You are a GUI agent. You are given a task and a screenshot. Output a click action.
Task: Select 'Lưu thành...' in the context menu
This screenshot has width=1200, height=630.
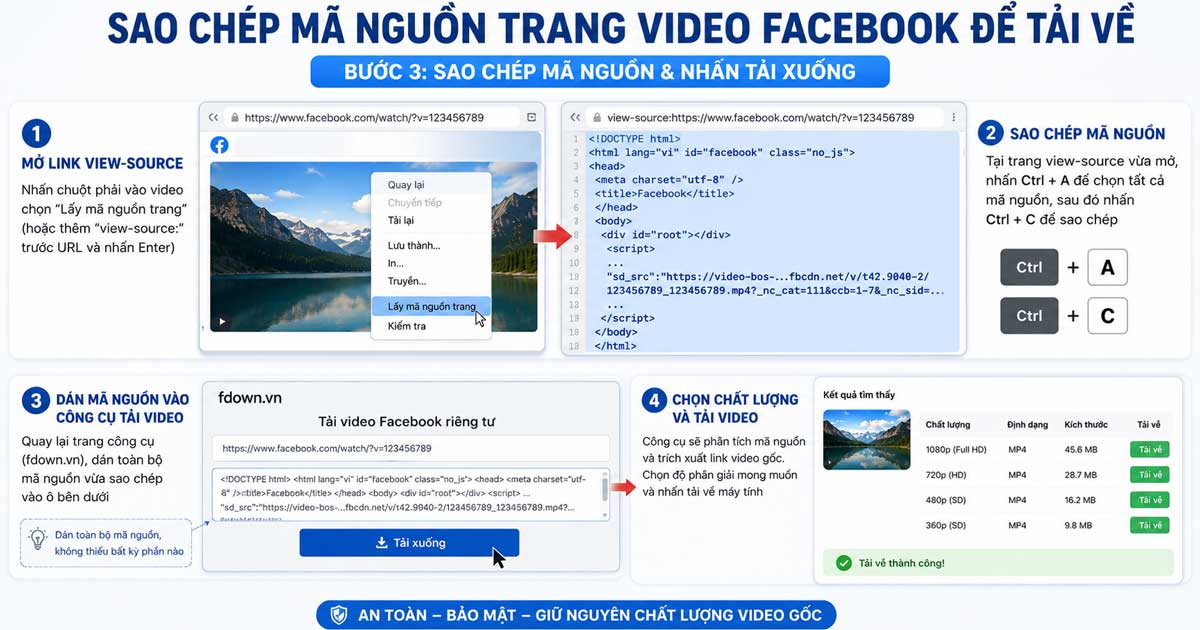(x=414, y=245)
